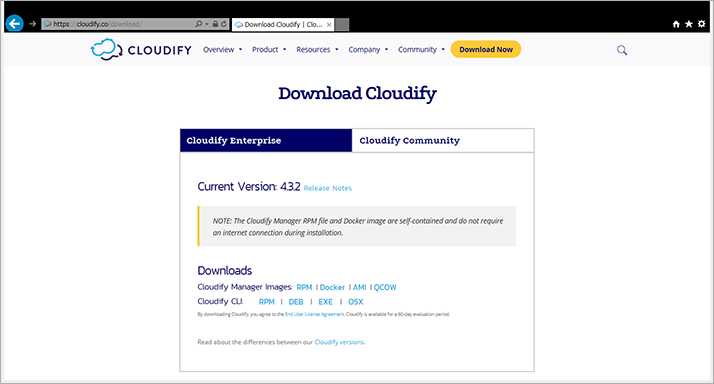
Task: Download the Cloudify CLI RPM package
Action: [x=266, y=302]
